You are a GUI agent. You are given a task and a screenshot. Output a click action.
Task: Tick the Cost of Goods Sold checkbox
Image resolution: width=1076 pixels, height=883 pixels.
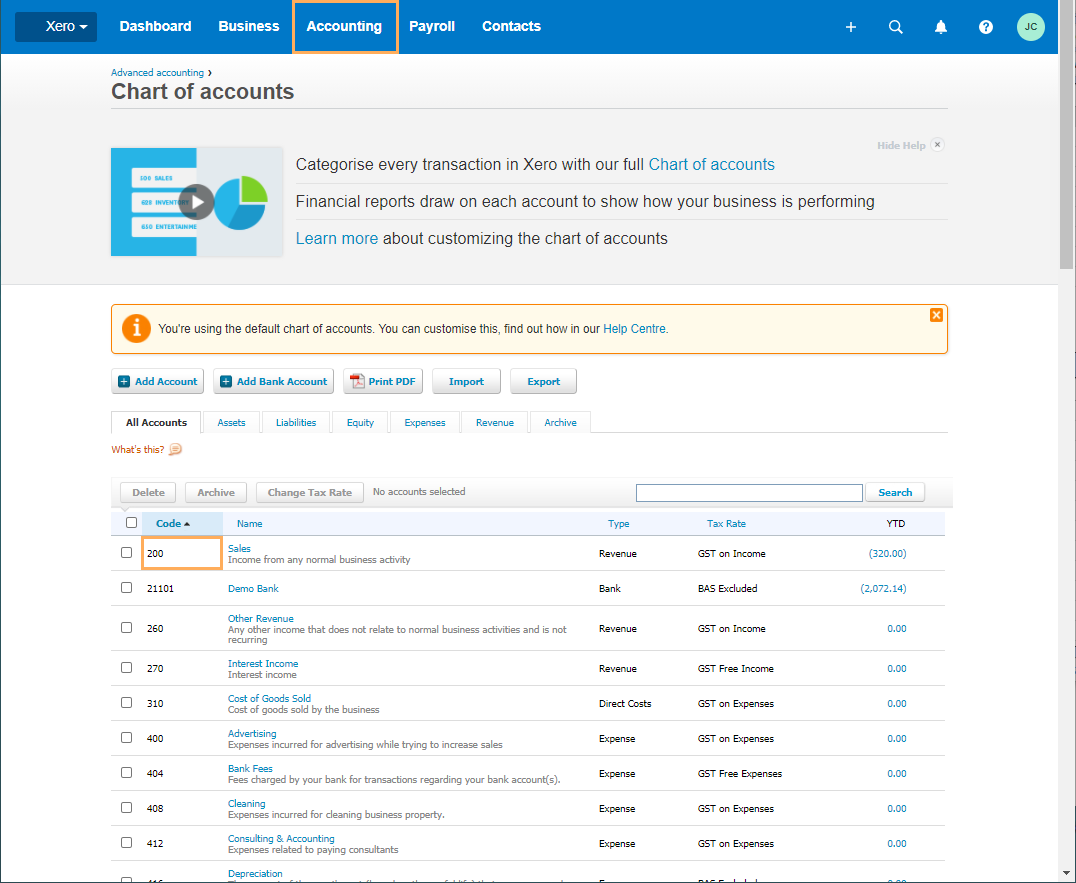pyautogui.click(x=126, y=703)
